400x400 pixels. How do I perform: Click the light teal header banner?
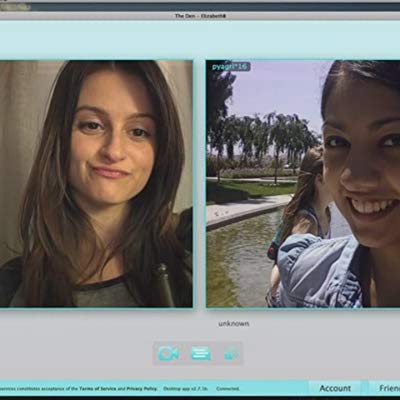pyautogui.click(x=200, y=40)
